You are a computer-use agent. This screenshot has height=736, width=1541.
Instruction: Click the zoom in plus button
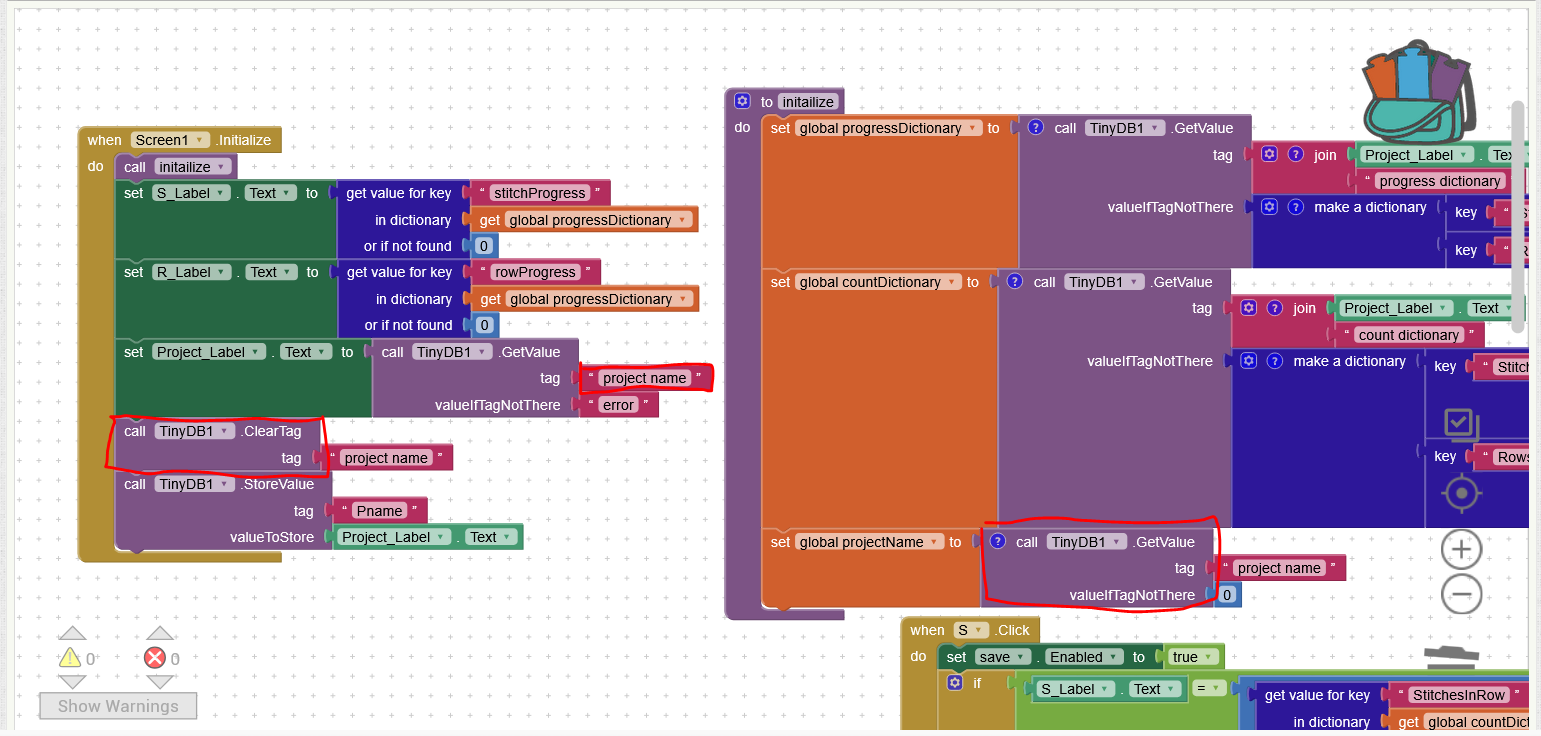coord(1461,549)
